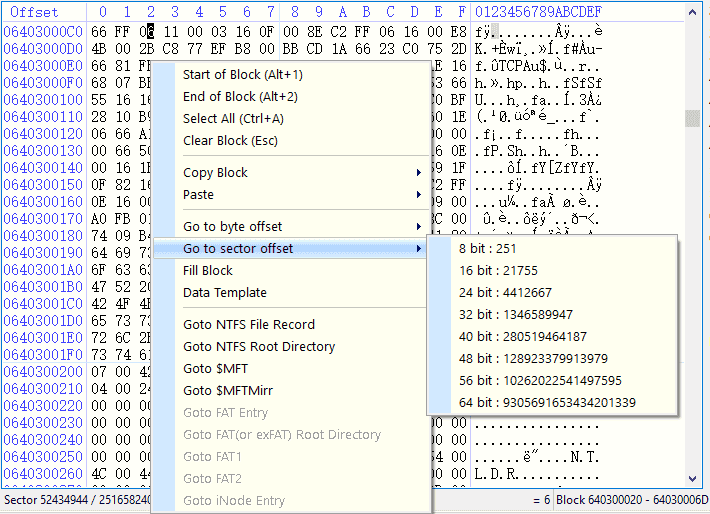Choose Fill Block from menu
Image resolution: width=710 pixels, height=514 pixels.
point(208,271)
